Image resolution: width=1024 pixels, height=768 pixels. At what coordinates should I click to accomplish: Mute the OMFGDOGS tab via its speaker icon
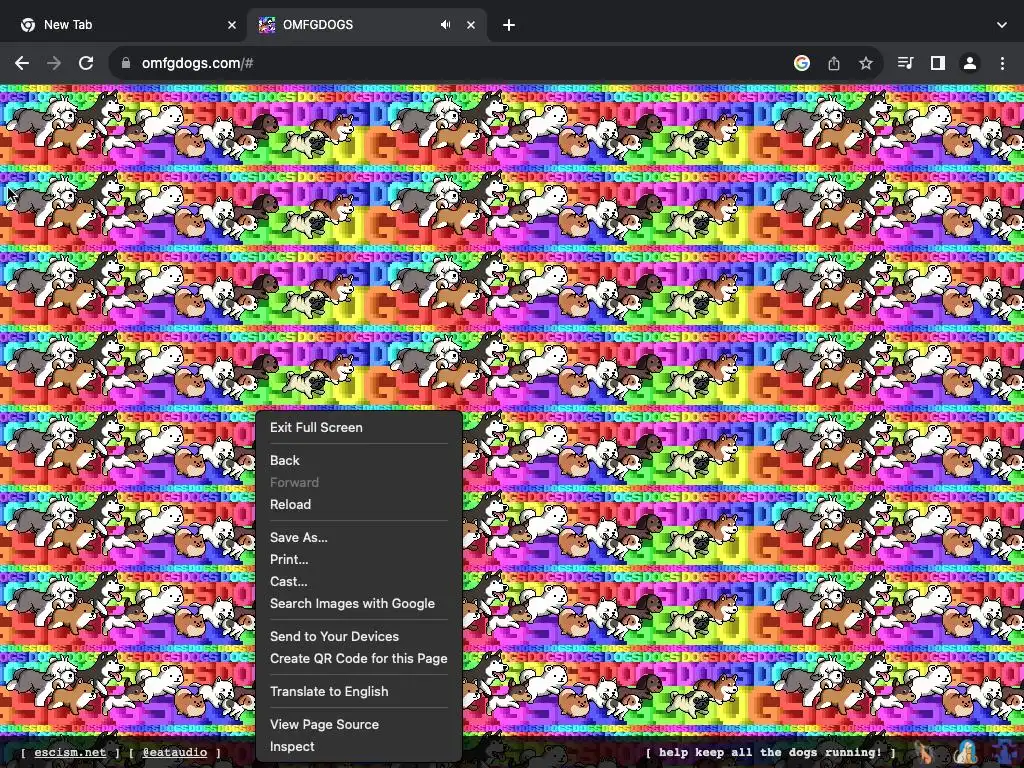pos(445,25)
